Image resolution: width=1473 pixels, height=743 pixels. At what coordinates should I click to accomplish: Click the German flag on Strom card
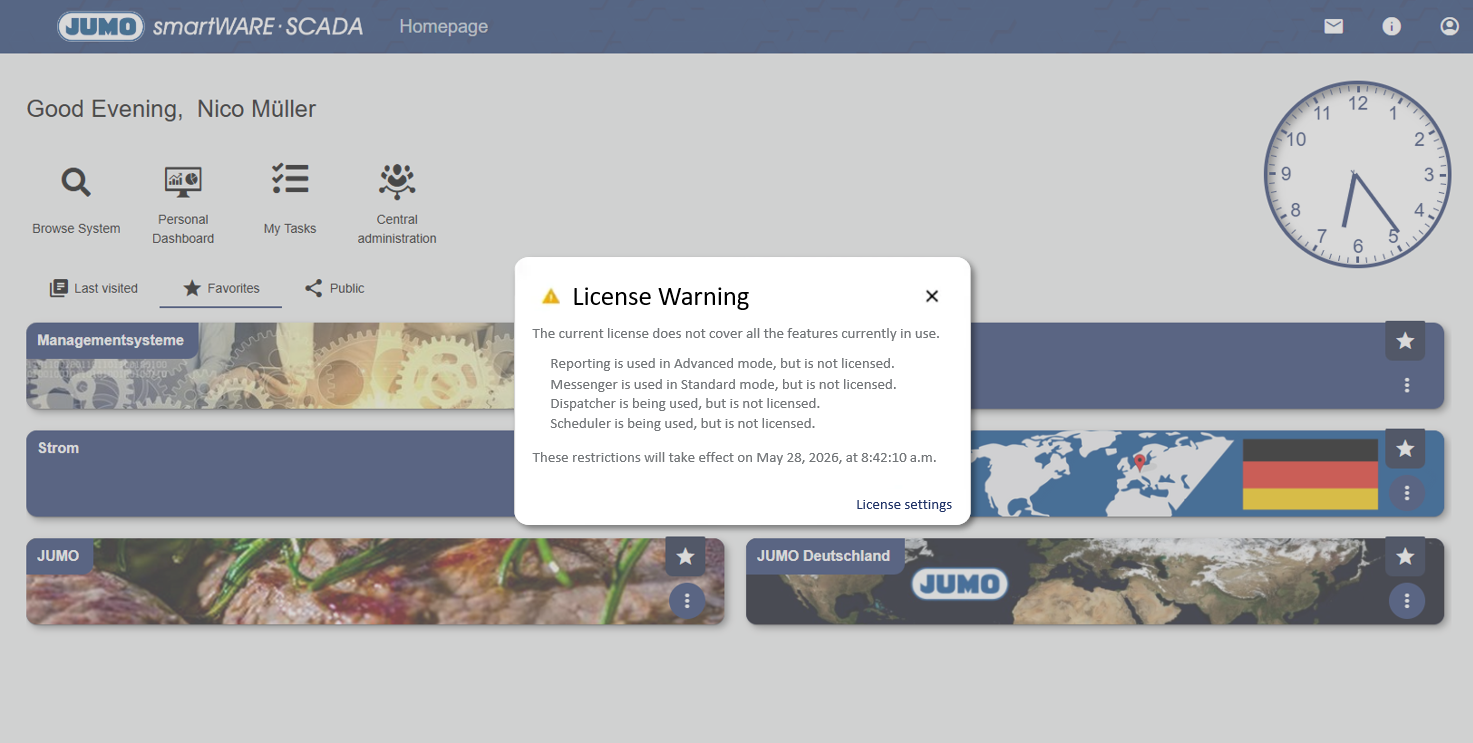click(1310, 474)
